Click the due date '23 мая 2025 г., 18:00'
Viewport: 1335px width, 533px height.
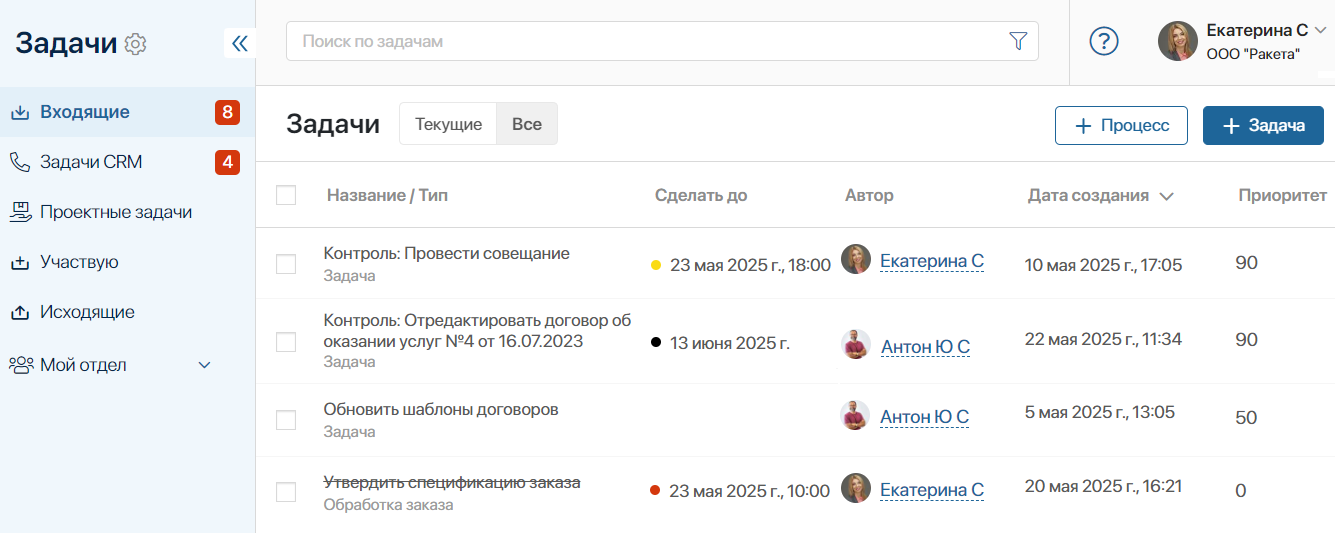coord(750,265)
